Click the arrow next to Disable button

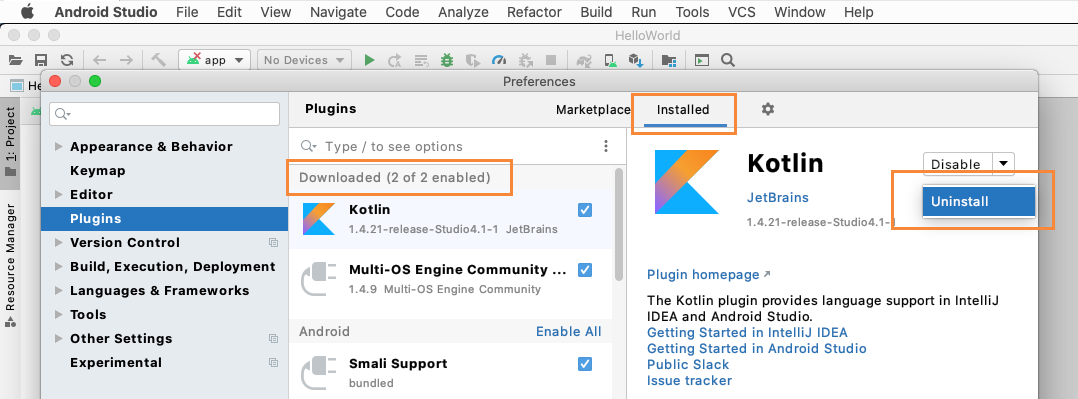click(1004, 164)
